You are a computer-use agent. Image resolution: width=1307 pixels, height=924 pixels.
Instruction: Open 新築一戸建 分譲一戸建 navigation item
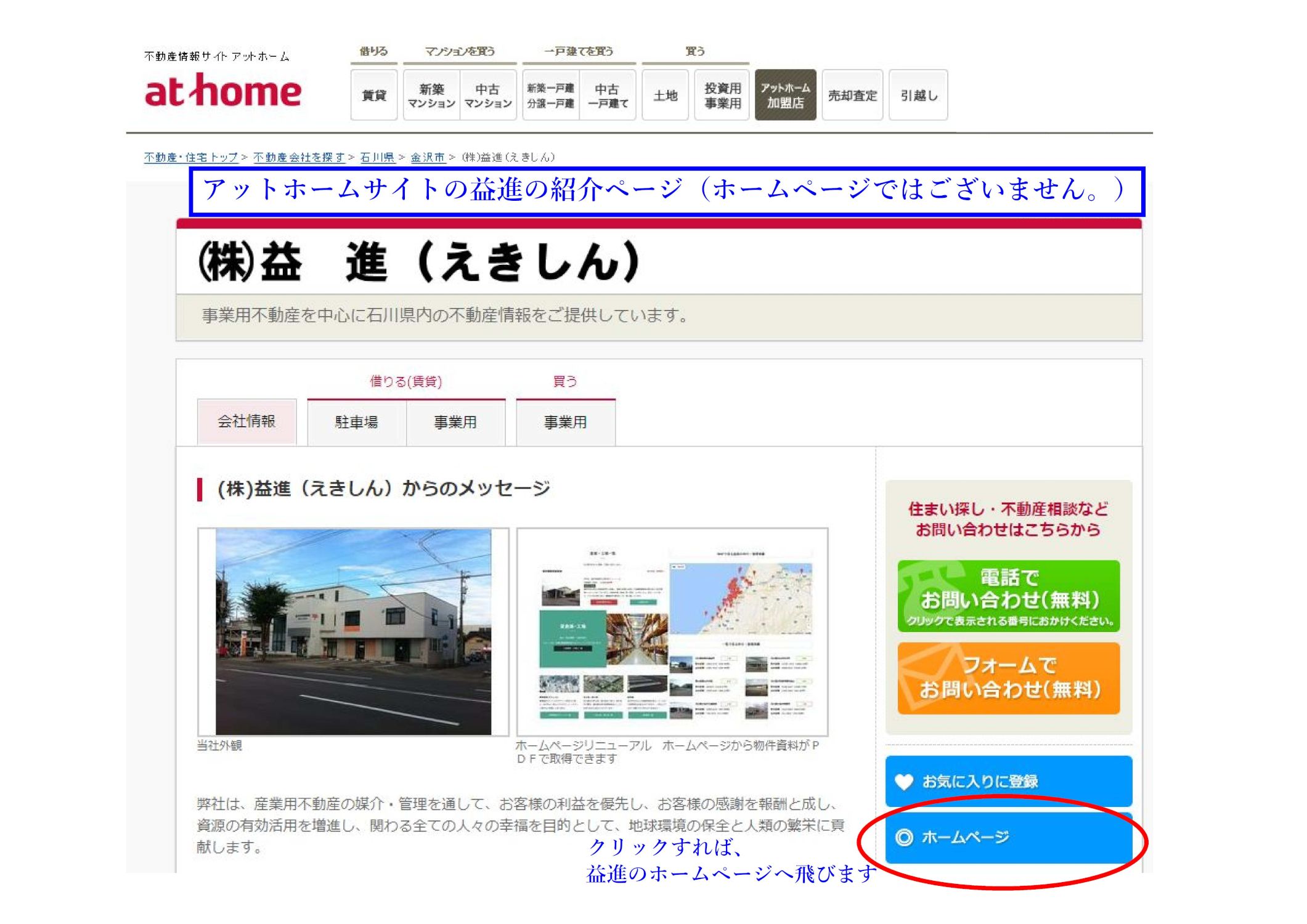click(x=550, y=95)
